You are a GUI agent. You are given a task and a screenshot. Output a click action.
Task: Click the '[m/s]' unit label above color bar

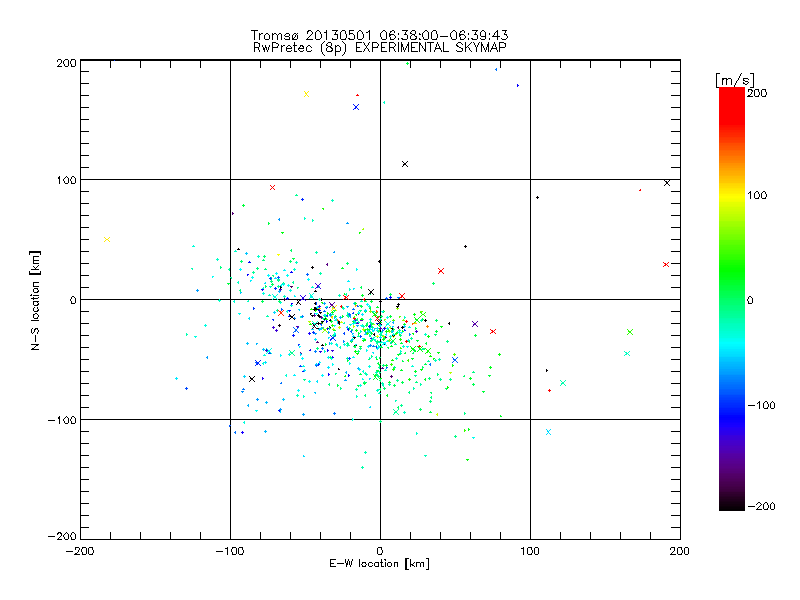pos(735,80)
